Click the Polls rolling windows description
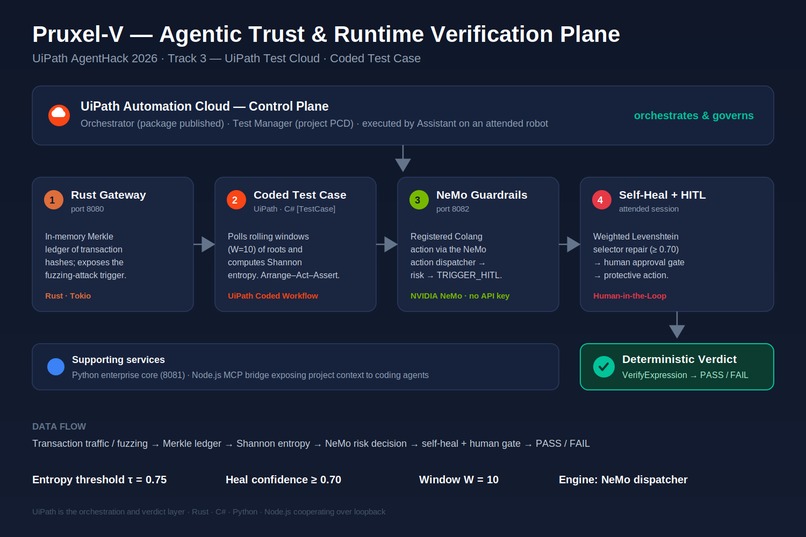The height and width of the screenshot is (537, 806). click(284, 256)
